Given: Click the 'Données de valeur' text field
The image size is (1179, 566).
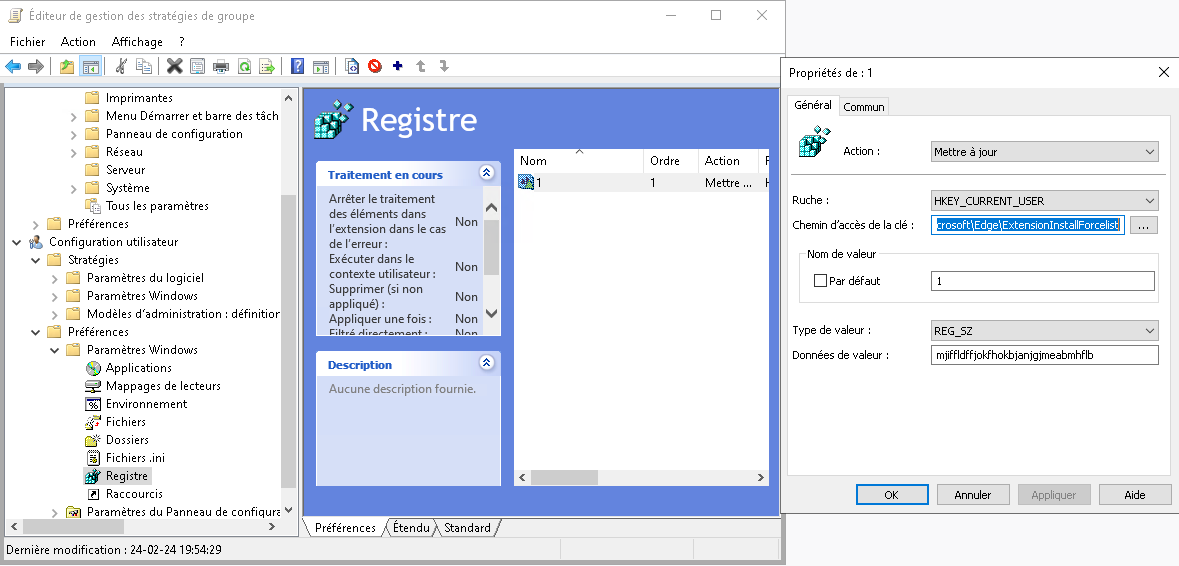Looking at the screenshot, I should tap(1044, 355).
